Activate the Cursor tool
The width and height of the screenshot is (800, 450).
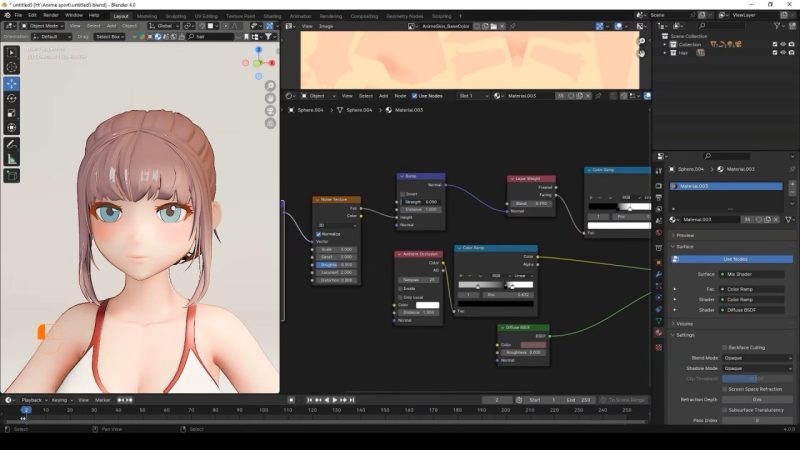point(12,68)
